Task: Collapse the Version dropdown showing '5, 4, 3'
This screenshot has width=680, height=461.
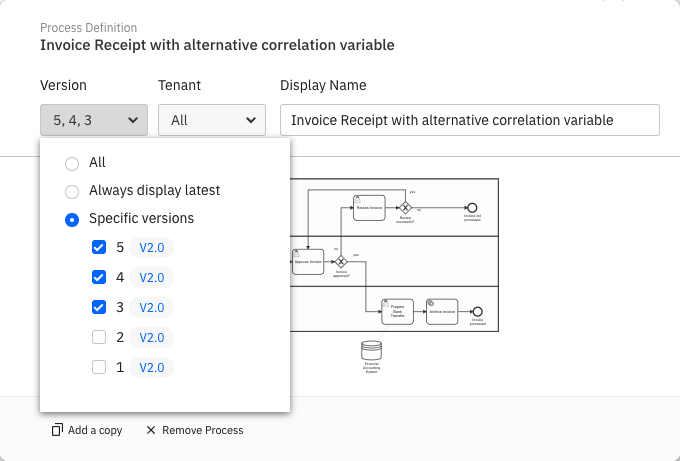Action: pyautogui.click(x=94, y=120)
